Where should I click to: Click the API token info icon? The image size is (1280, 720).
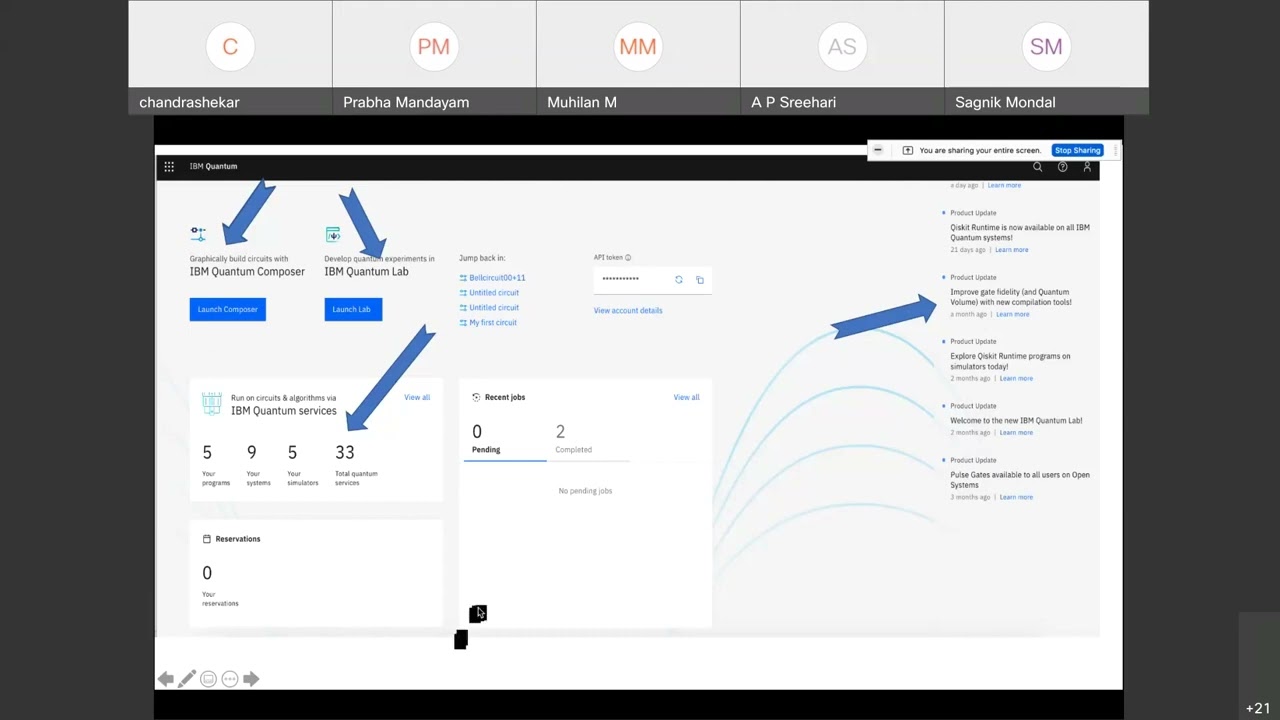click(x=628, y=258)
